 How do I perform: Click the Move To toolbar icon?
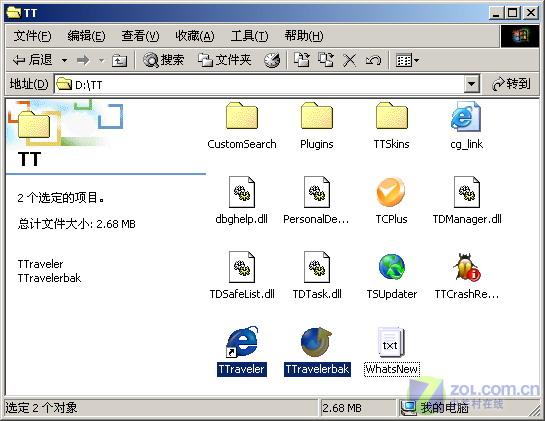coord(302,60)
